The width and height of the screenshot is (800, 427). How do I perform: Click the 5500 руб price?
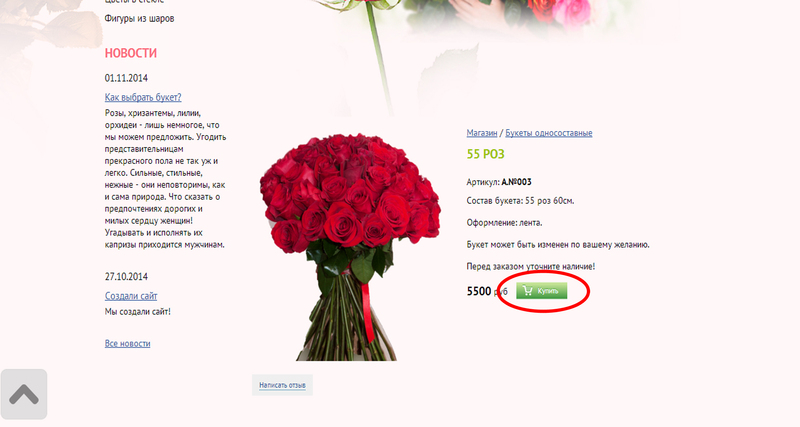(487, 291)
